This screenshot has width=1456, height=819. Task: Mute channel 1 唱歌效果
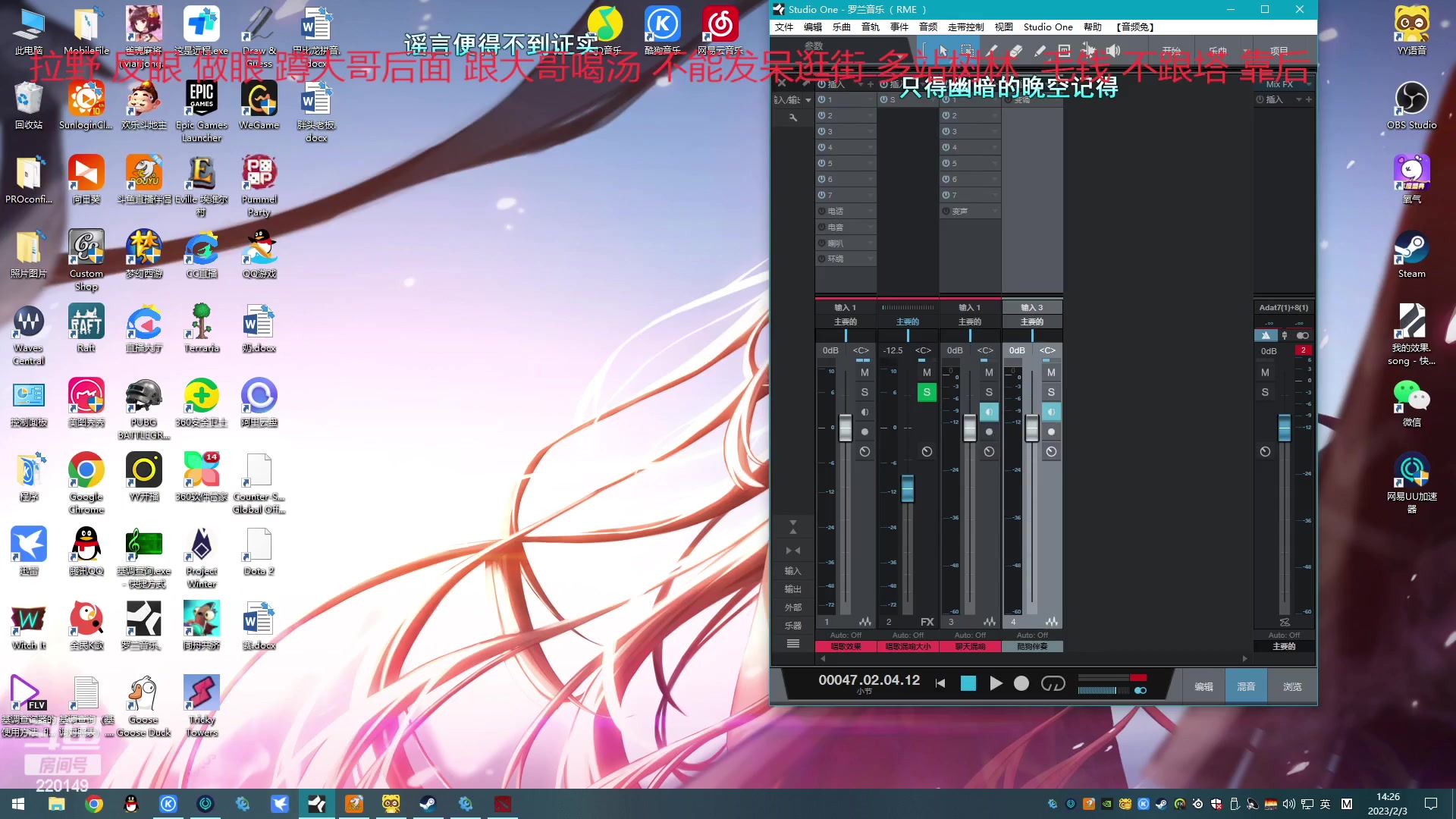(x=864, y=372)
